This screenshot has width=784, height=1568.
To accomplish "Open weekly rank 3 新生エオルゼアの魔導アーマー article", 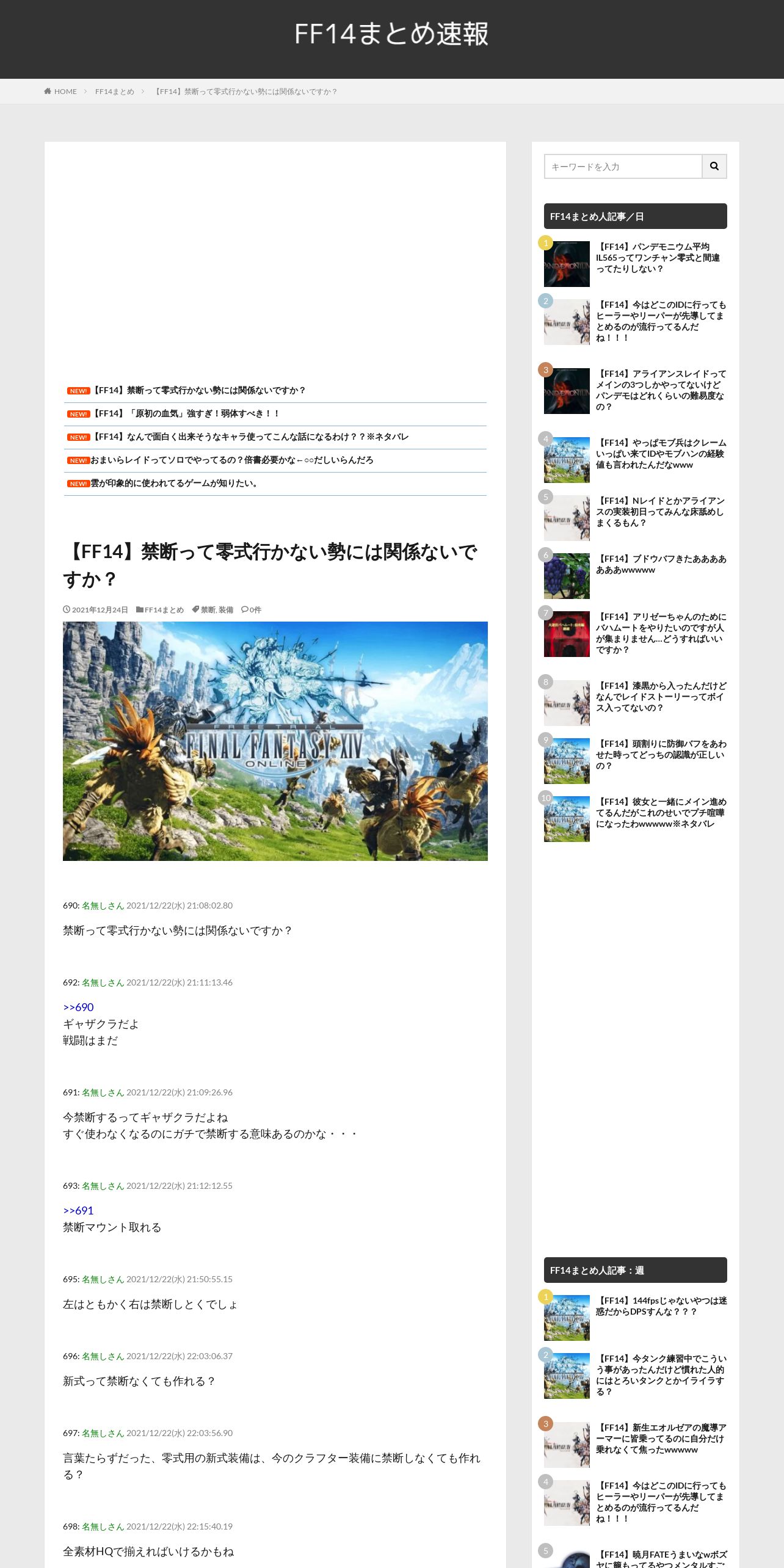I will 661,1439.
